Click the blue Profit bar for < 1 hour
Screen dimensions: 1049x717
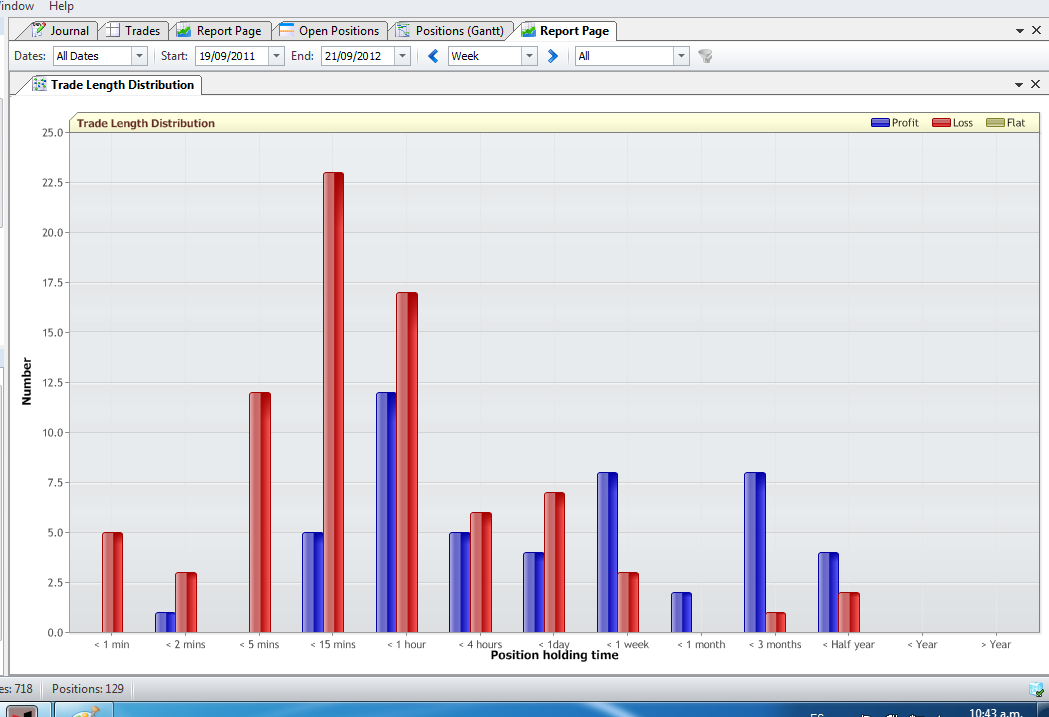386,512
